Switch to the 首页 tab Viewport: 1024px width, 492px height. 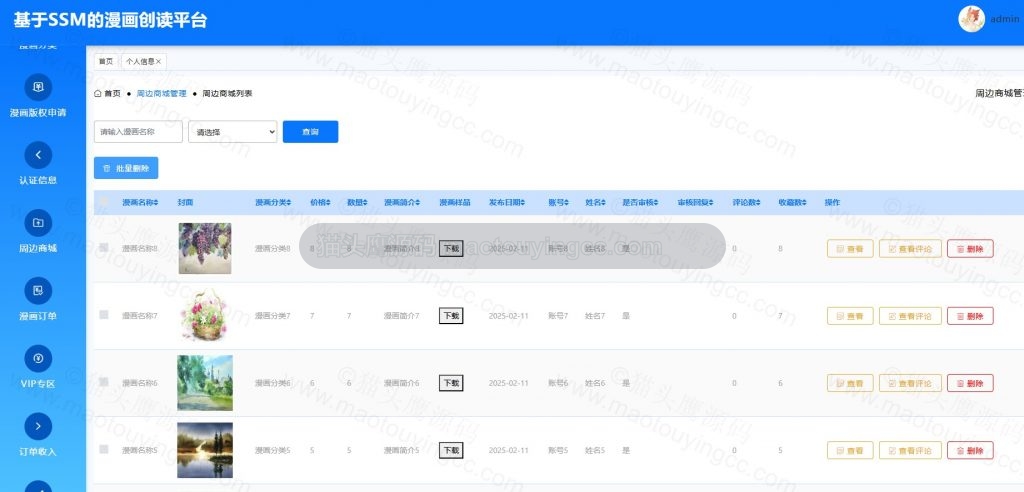click(x=105, y=61)
